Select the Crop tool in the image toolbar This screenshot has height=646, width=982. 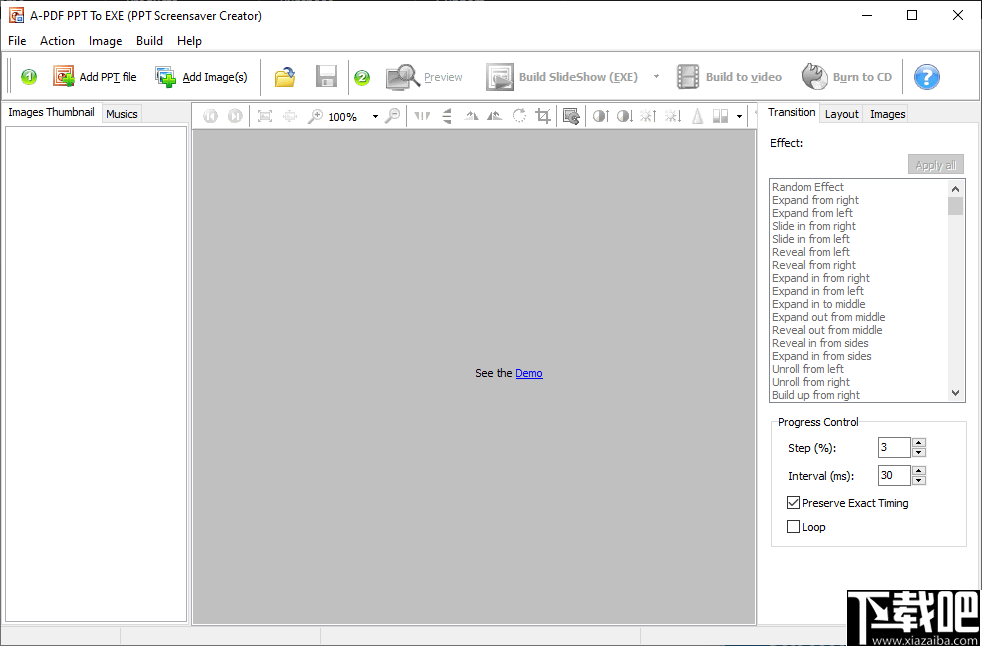[542, 115]
